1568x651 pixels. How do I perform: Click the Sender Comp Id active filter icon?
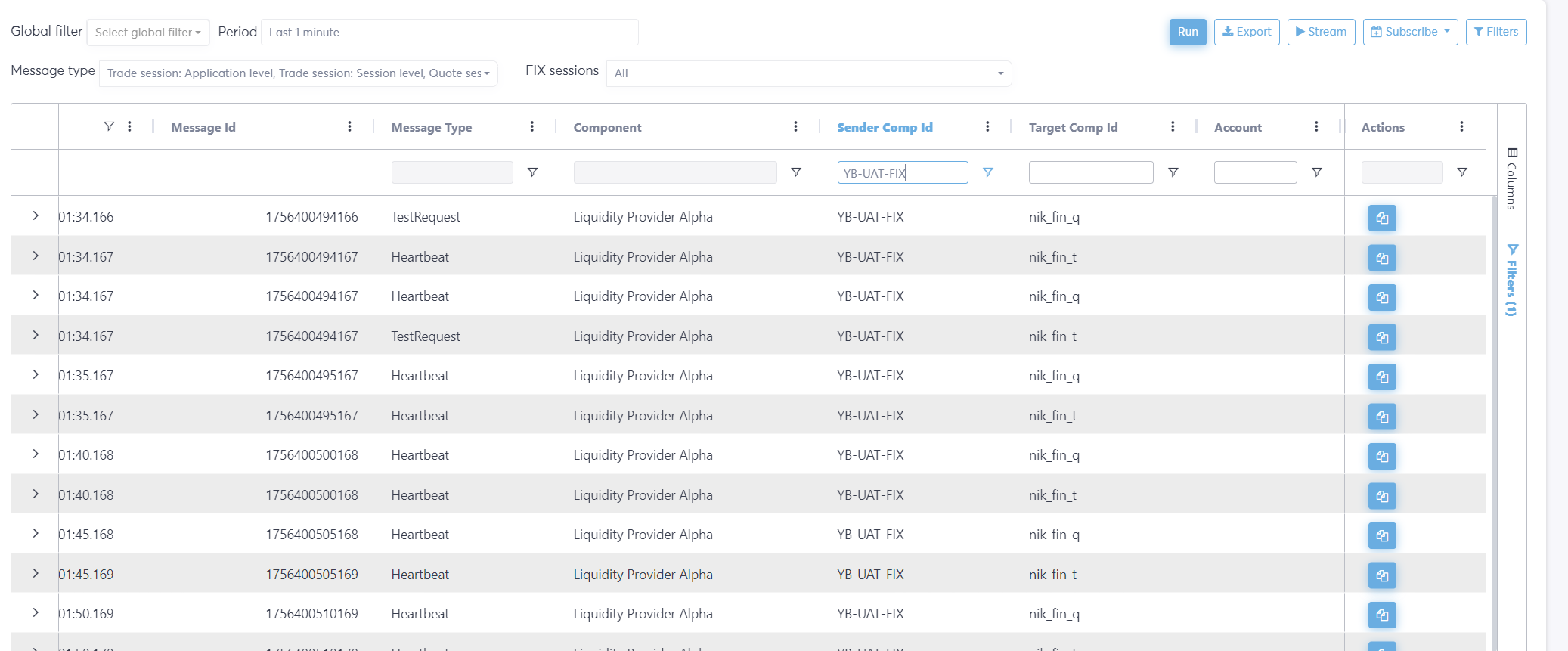[987, 172]
